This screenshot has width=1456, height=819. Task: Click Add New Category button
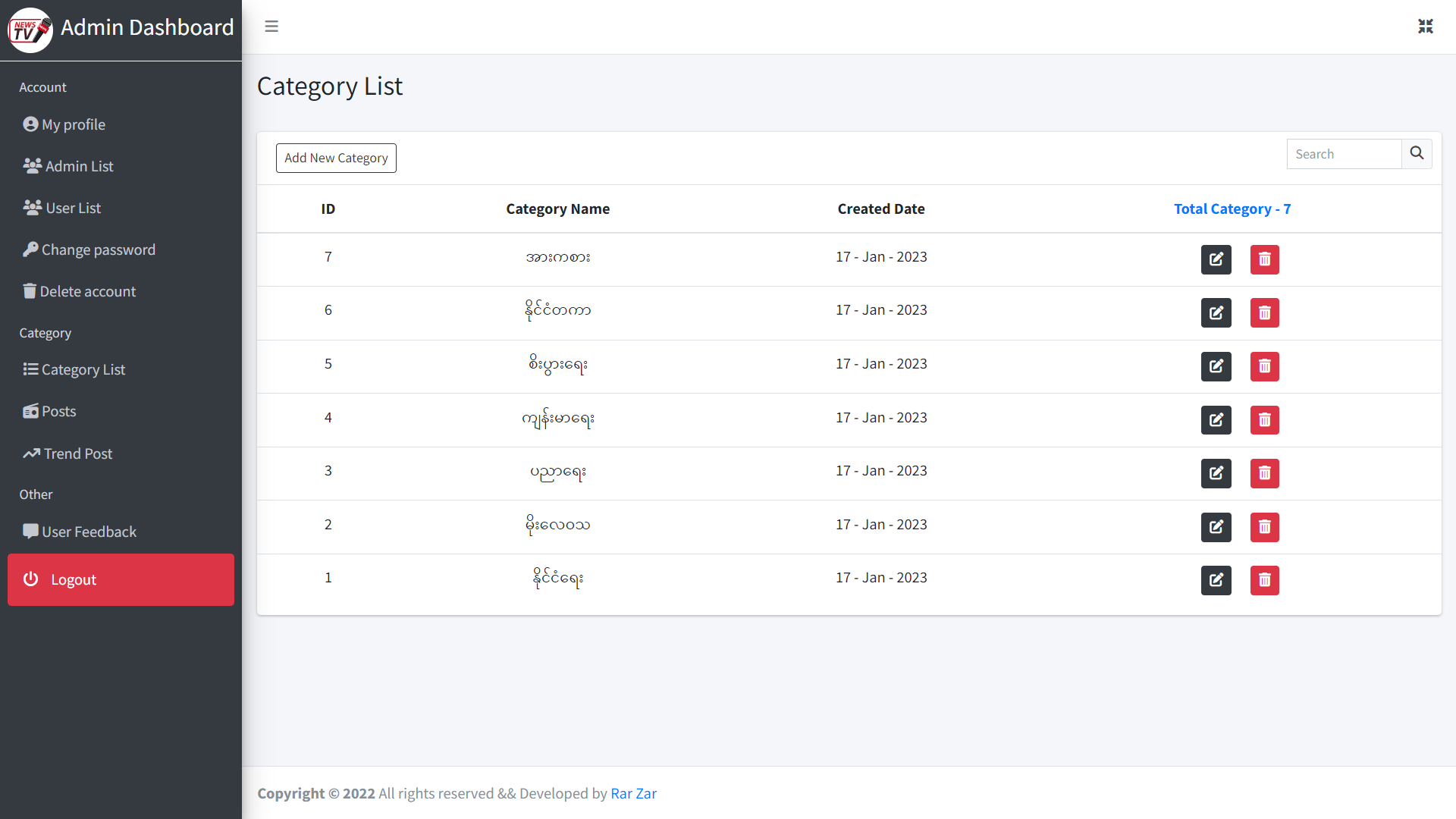click(336, 158)
